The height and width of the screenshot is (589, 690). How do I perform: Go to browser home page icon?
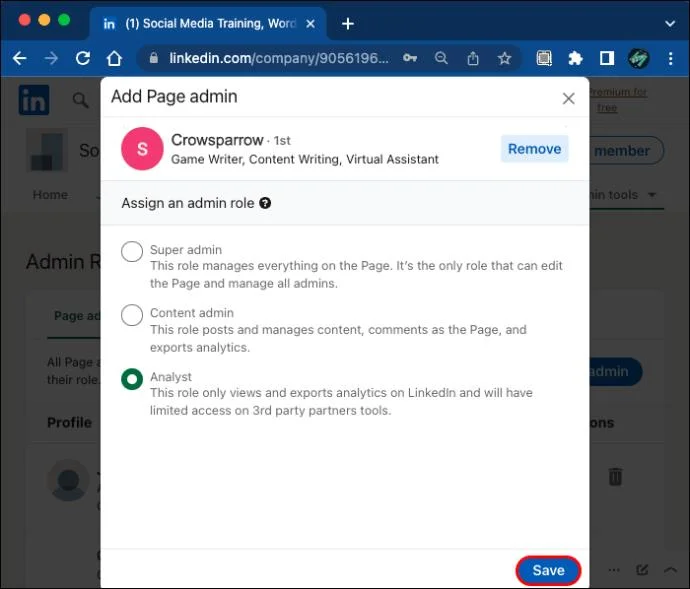click(x=114, y=58)
